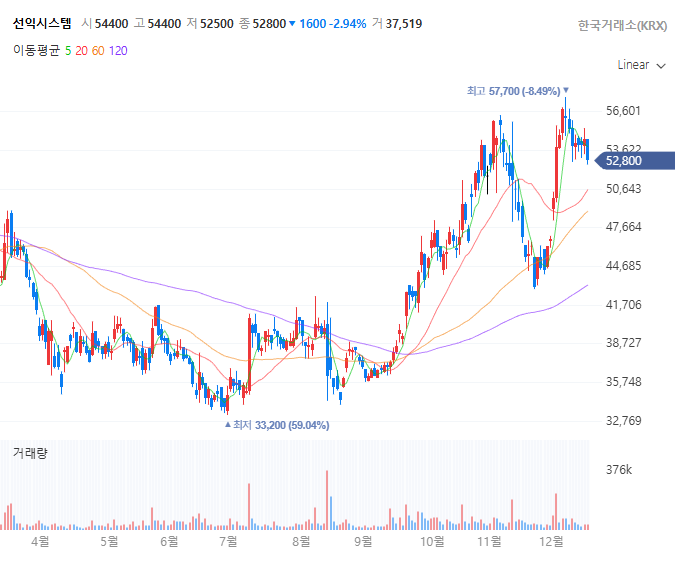Click the 44,685 price axis value

pos(623,266)
